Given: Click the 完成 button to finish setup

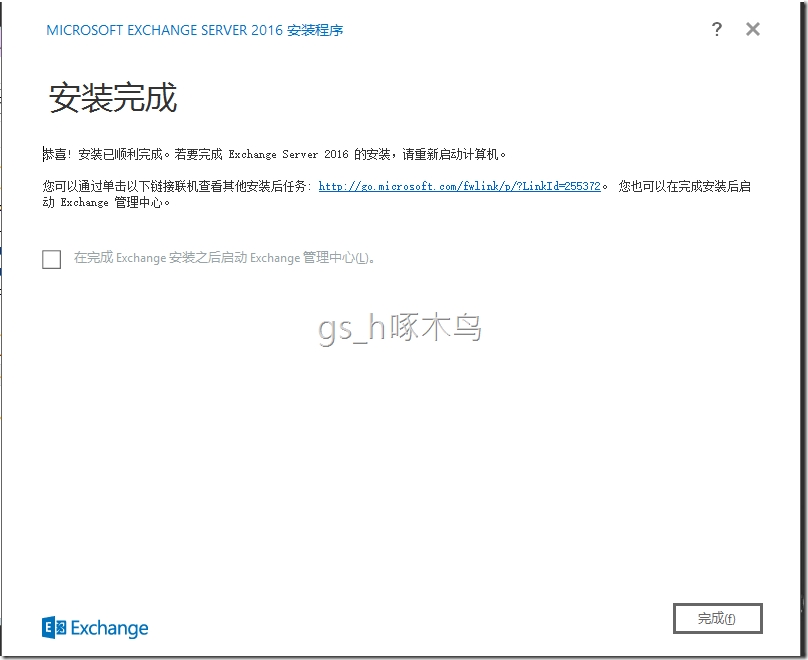Looking at the screenshot, I should [x=718, y=618].
